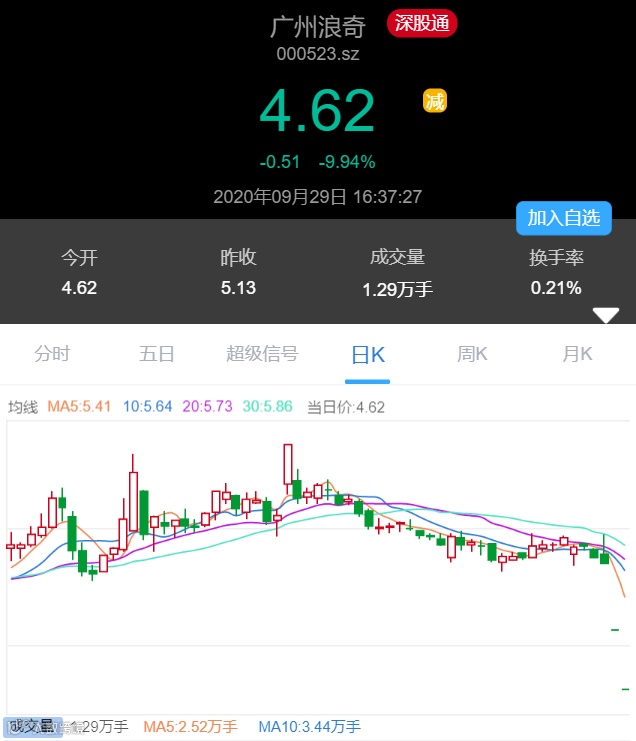Click MA5:5.41 indicator
The height and width of the screenshot is (741, 636).
[79, 406]
